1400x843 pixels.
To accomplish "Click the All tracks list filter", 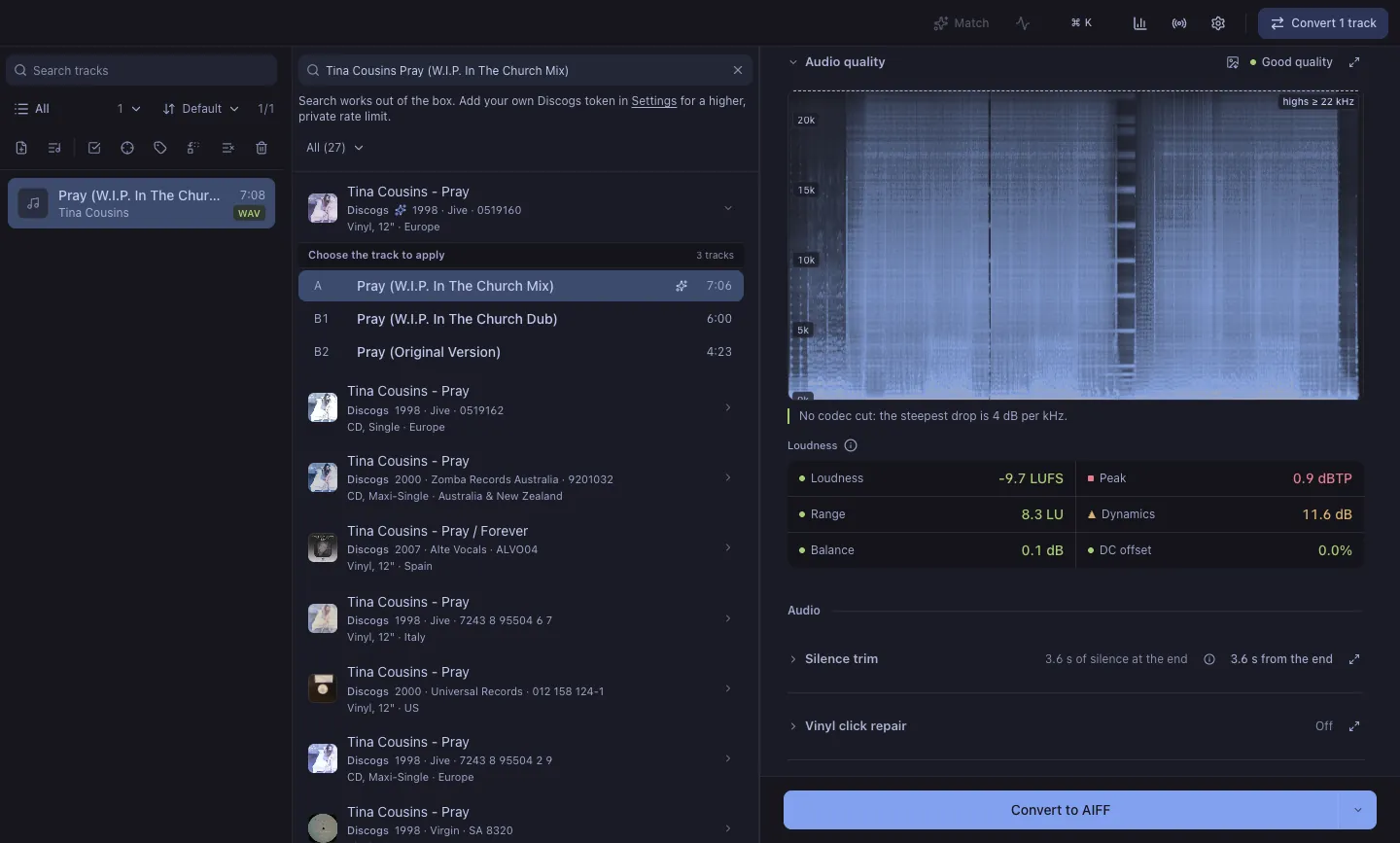I will pyautogui.click(x=32, y=109).
